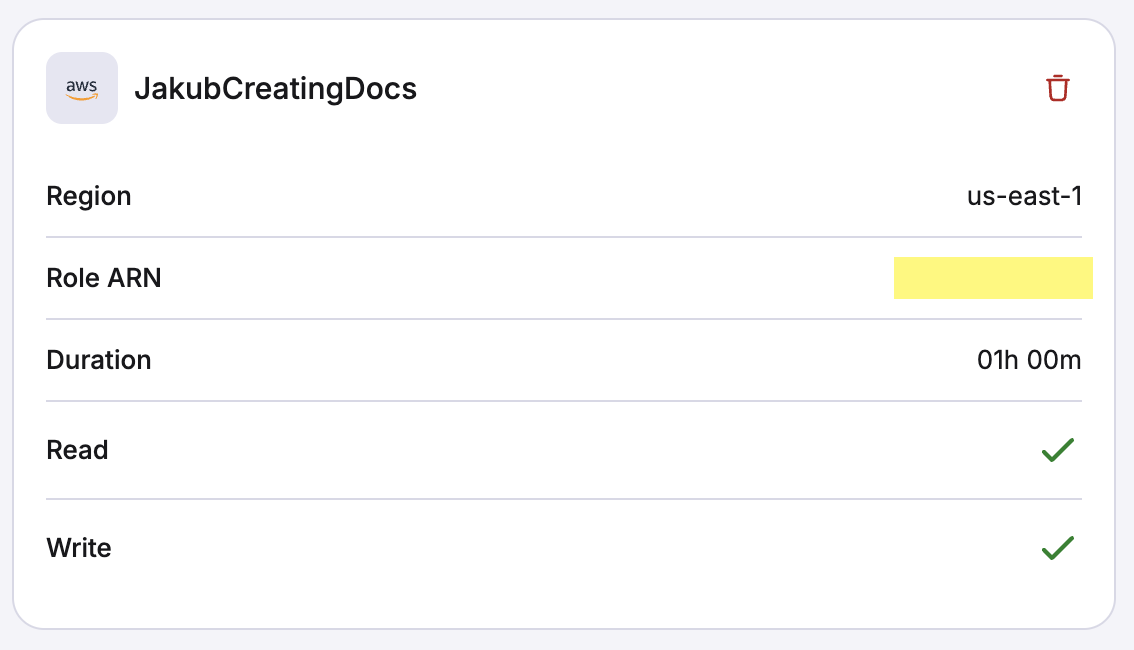The image size is (1134, 650).
Task: Tap the delete icon for this connection
Action: click(1058, 88)
